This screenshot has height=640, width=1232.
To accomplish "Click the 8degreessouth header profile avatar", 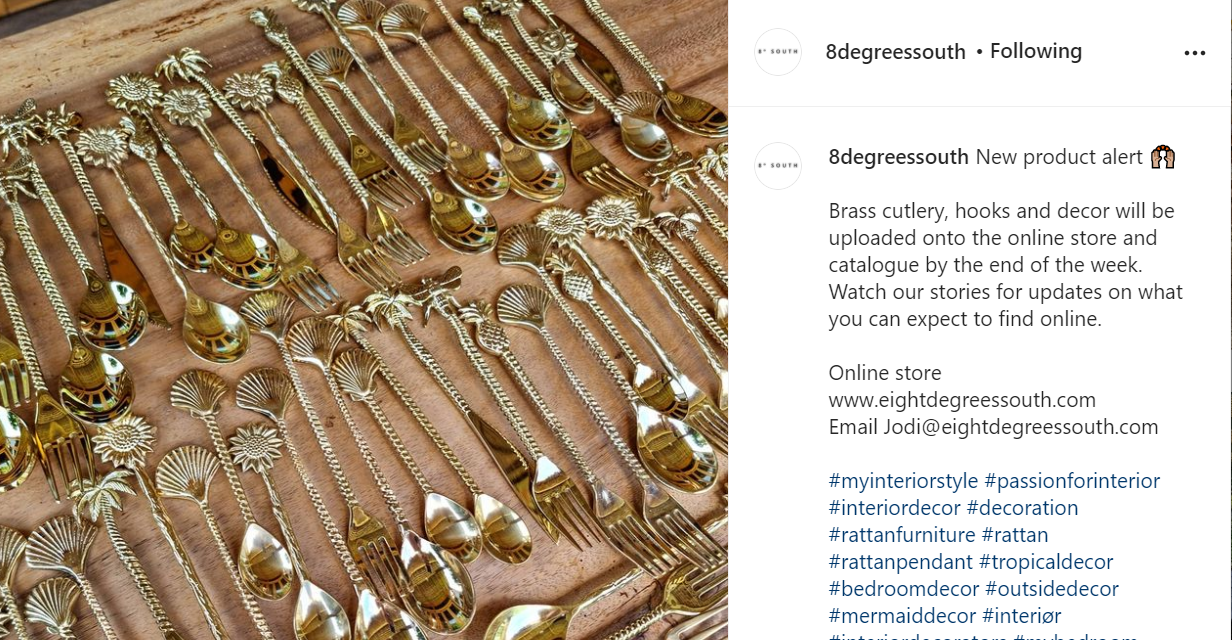I will click(x=778, y=52).
